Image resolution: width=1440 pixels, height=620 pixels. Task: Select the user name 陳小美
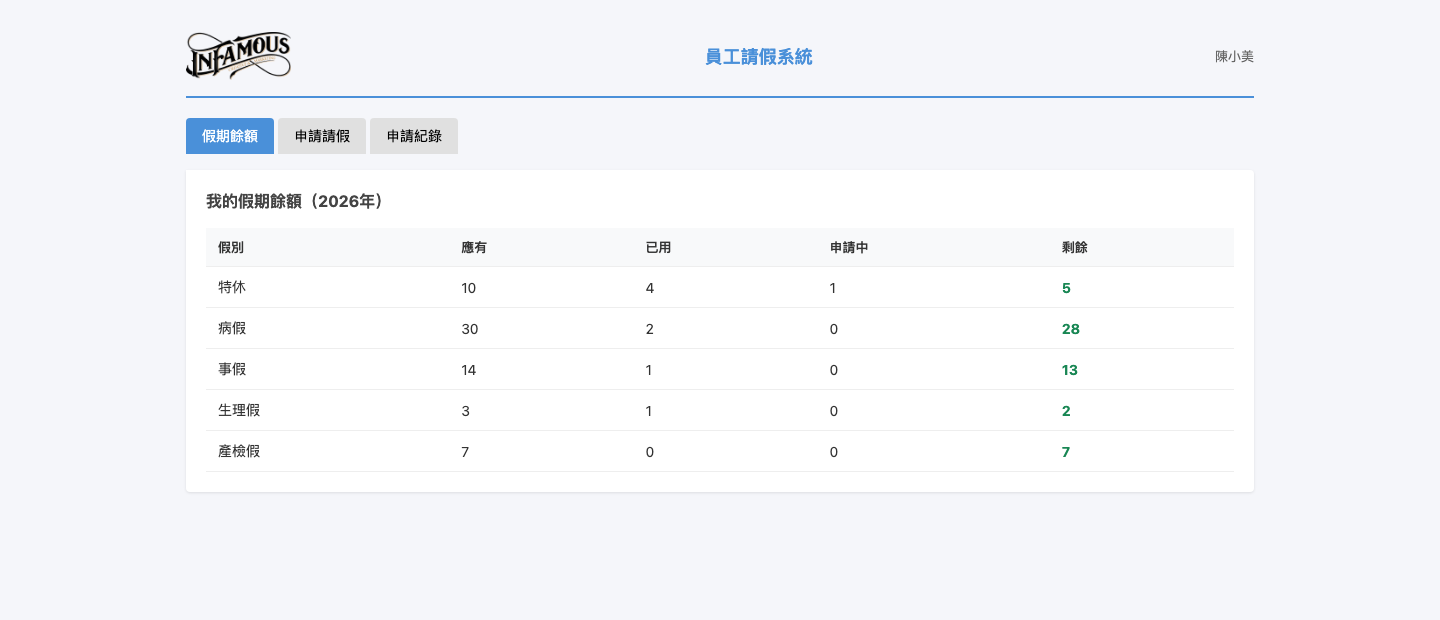[x=1234, y=57]
